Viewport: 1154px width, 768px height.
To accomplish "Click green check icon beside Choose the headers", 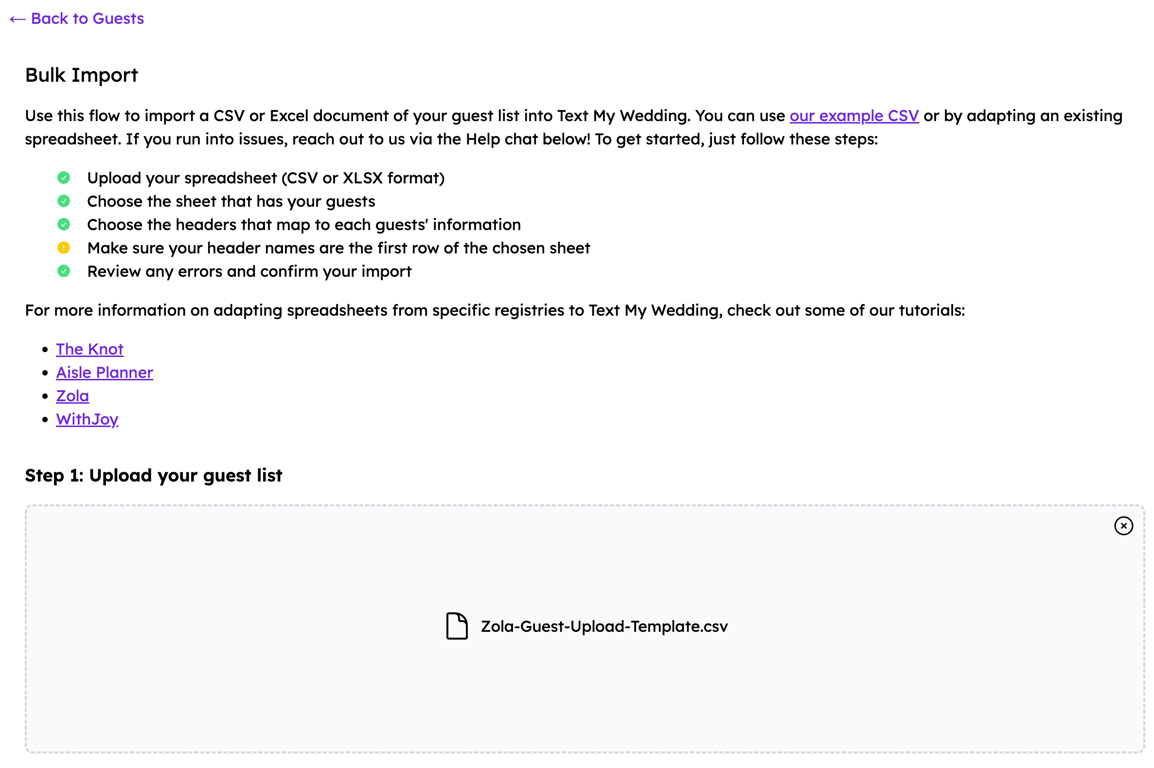I will (64, 224).
